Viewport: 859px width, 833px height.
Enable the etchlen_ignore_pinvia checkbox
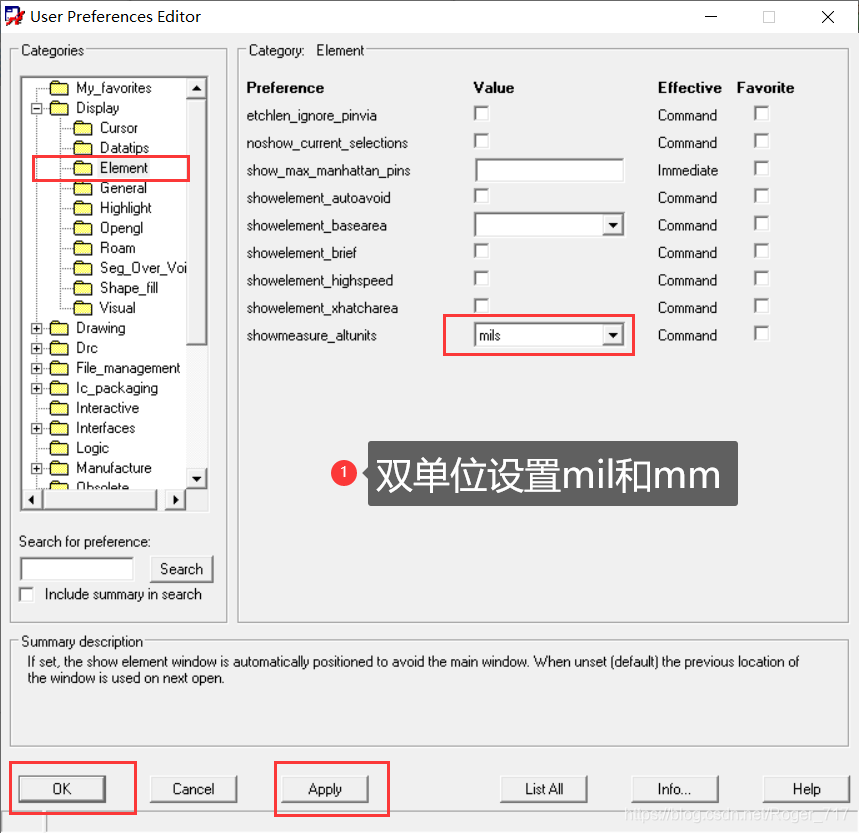coord(482,114)
